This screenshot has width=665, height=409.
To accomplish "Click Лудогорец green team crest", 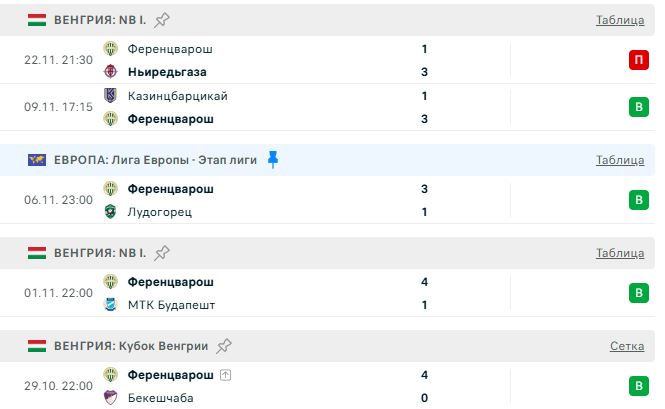I will [x=111, y=212].
